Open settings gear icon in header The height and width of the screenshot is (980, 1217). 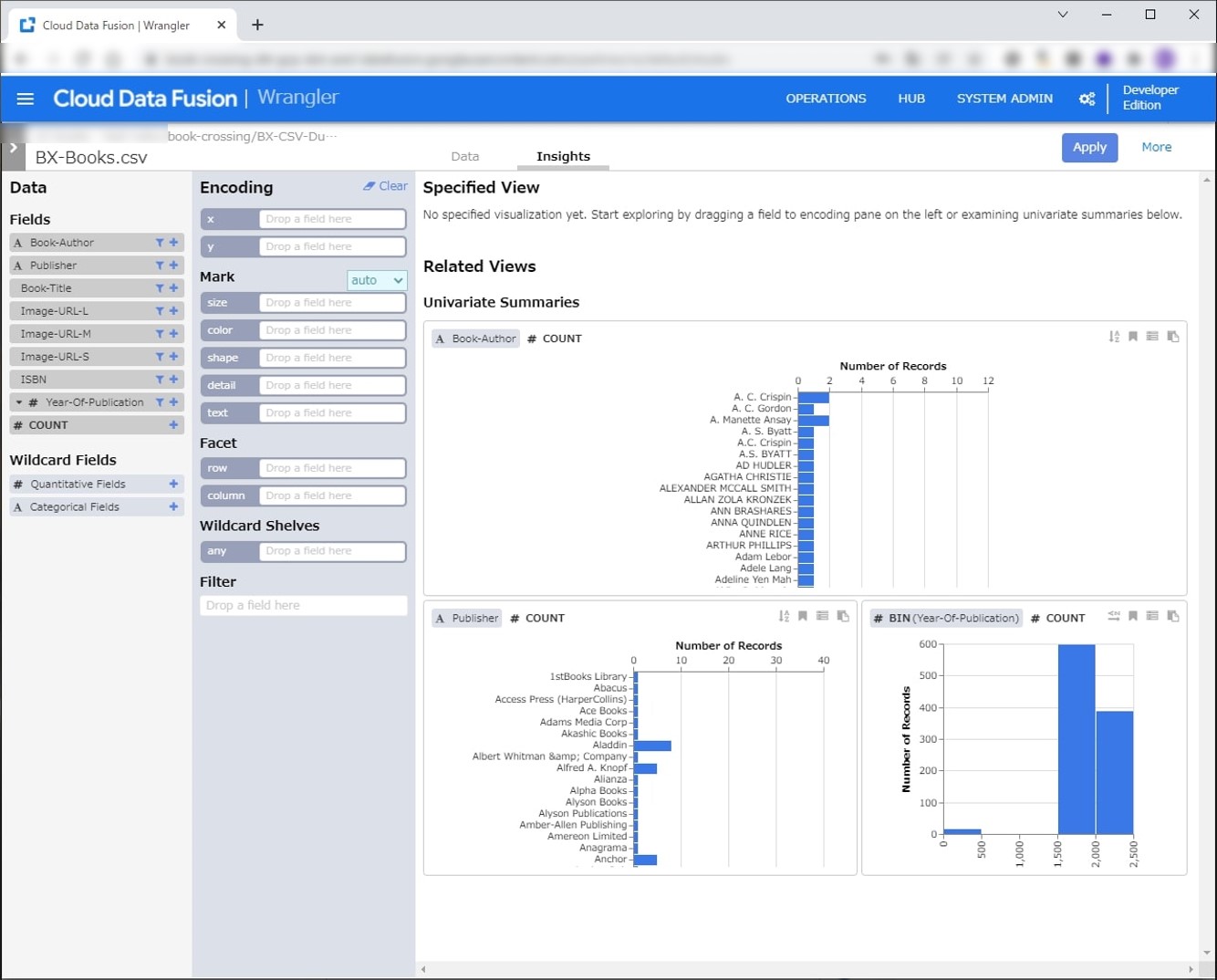[x=1087, y=99]
